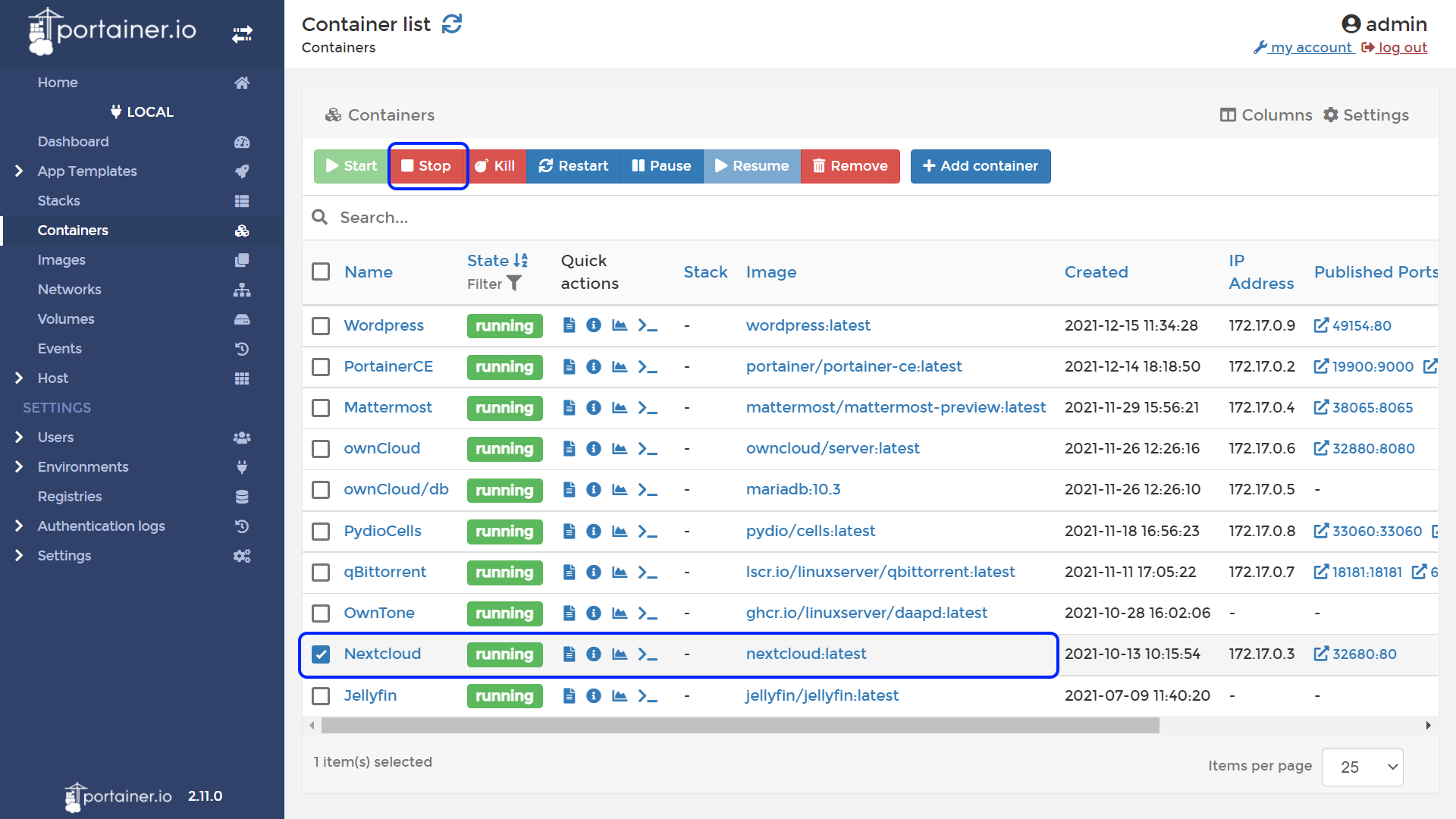Select the Jellyfin container checkbox
Screen dimensions: 1456x819
pyautogui.click(x=321, y=696)
